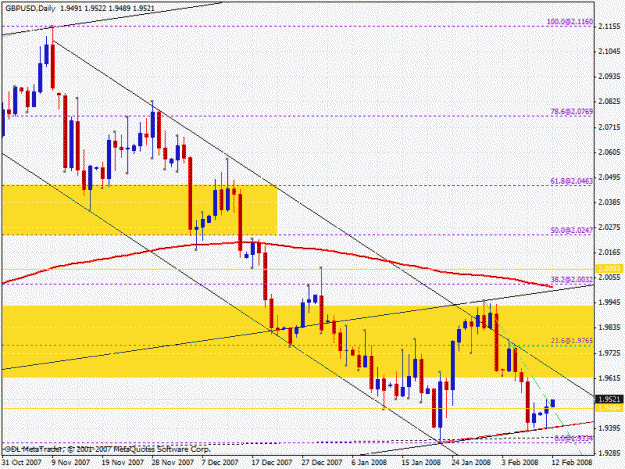
Task: Click the 12 Feb 2008 date label
Action: point(572,463)
